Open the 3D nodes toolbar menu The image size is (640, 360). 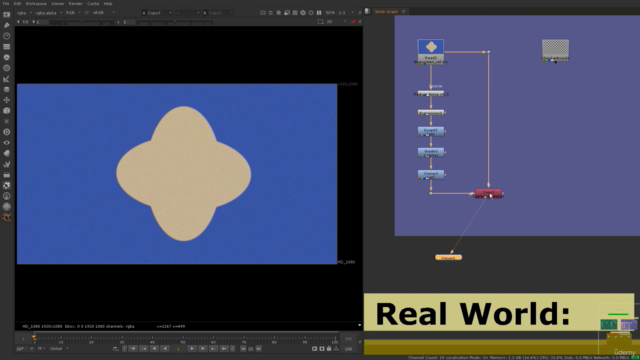tap(7, 111)
